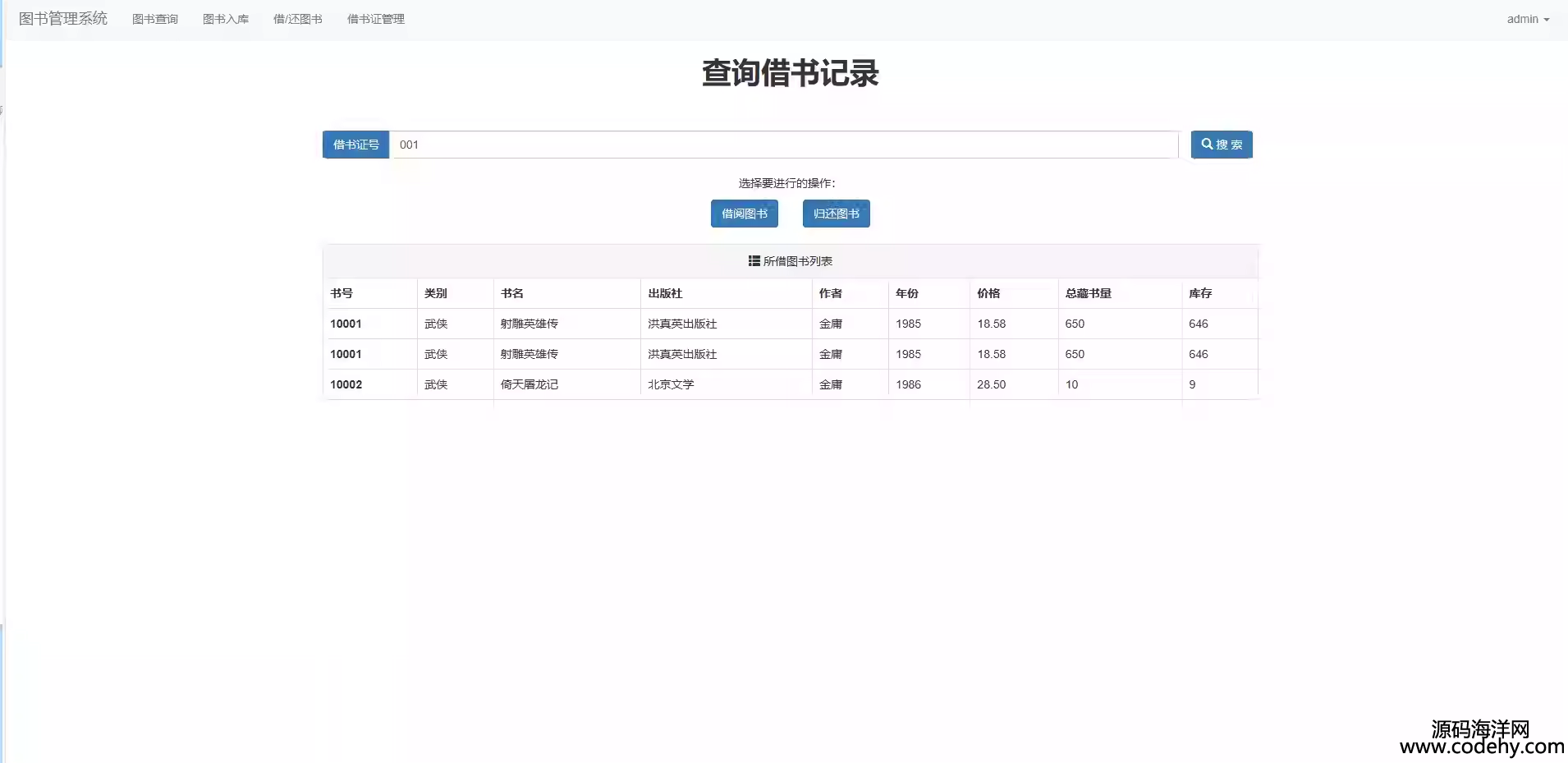Viewport: 1568px width, 763px height.
Task: Click the 书名 column header
Action: (x=512, y=293)
